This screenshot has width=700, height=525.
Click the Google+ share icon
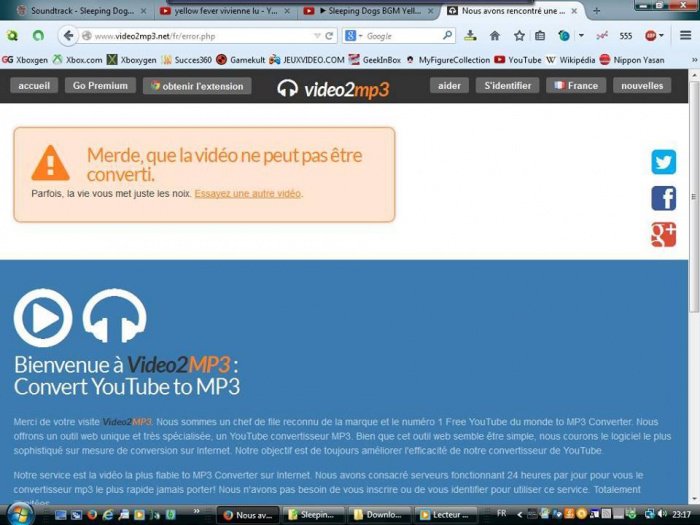pyautogui.click(x=663, y=235)
